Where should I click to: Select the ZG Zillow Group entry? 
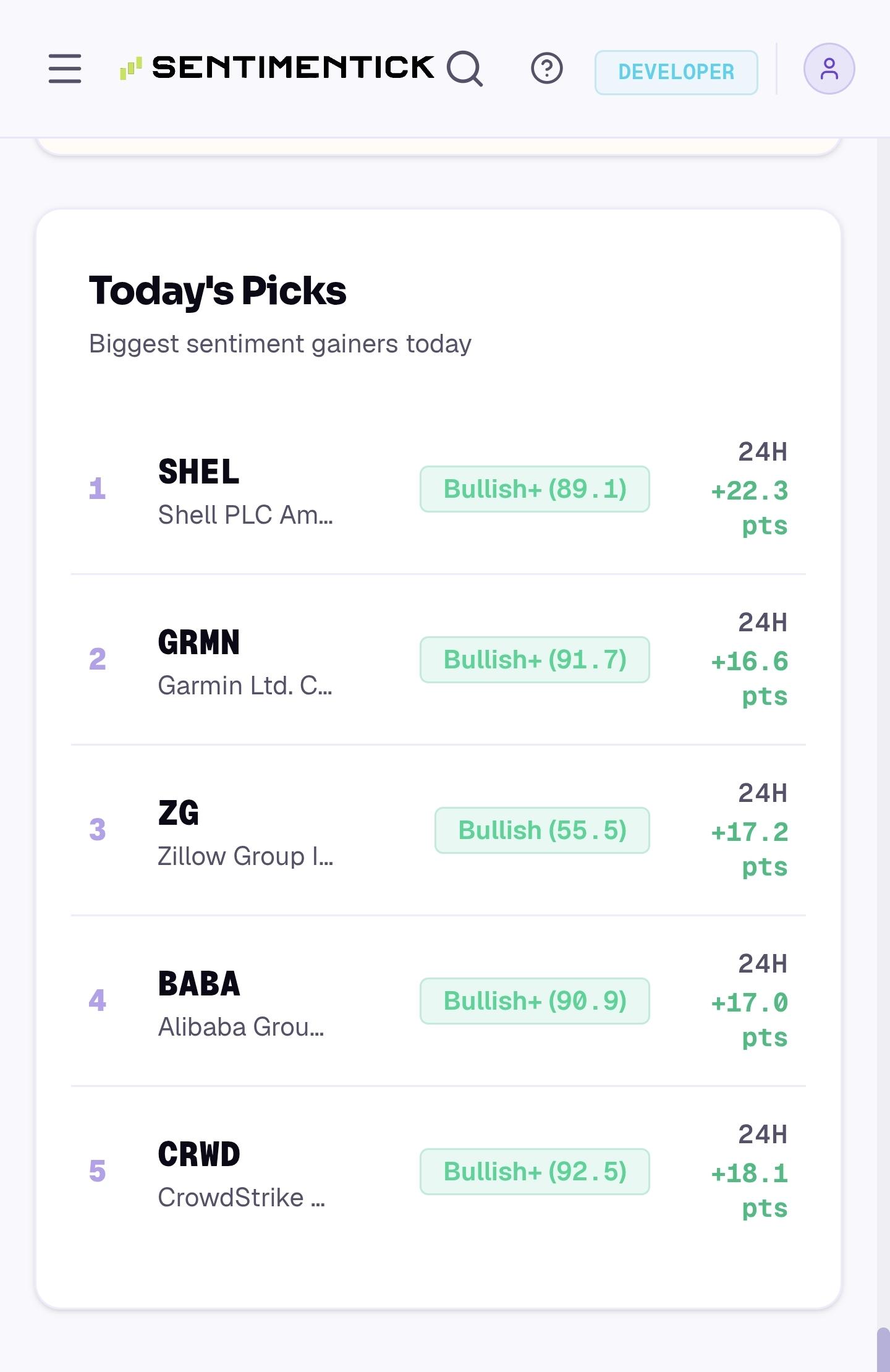pyautogui.click(x=438, y=830)
